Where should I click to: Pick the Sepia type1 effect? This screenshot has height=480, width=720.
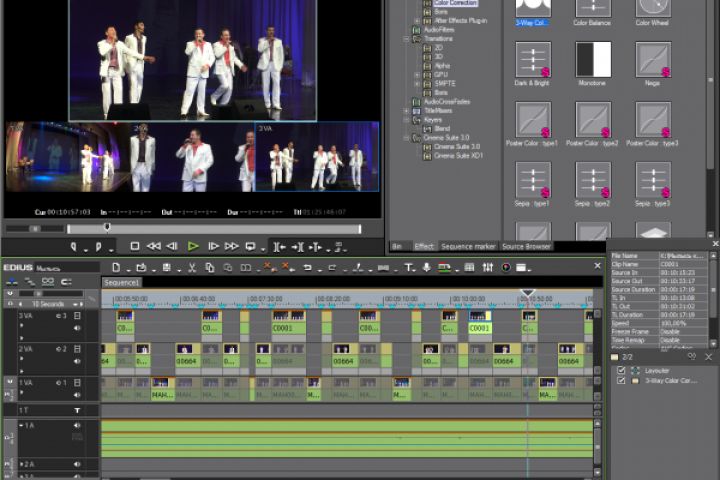(533, 180)
